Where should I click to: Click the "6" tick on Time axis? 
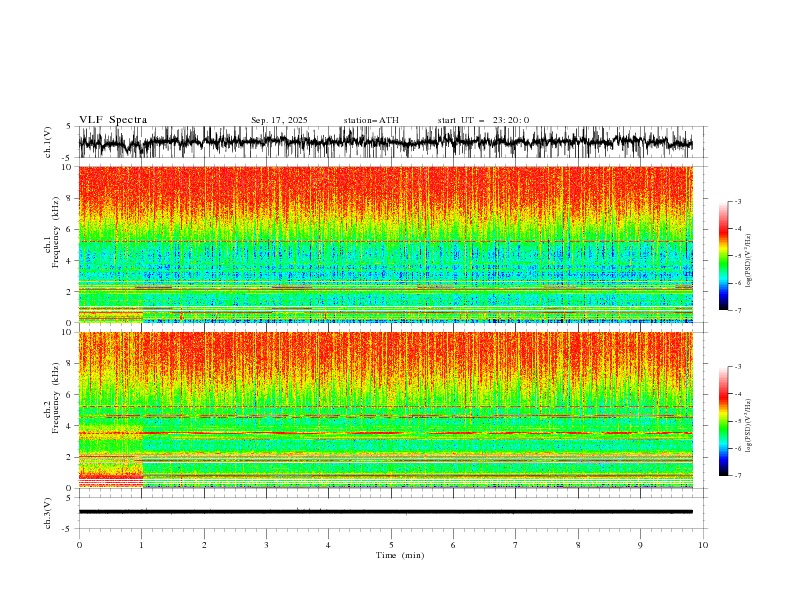pyautogui.click(x=453, y=545)
